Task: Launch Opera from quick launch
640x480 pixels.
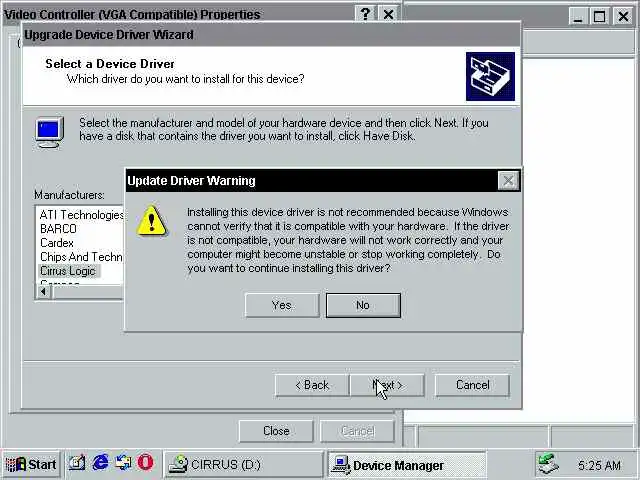Action: pyautogui.click(x=145, y=463)
